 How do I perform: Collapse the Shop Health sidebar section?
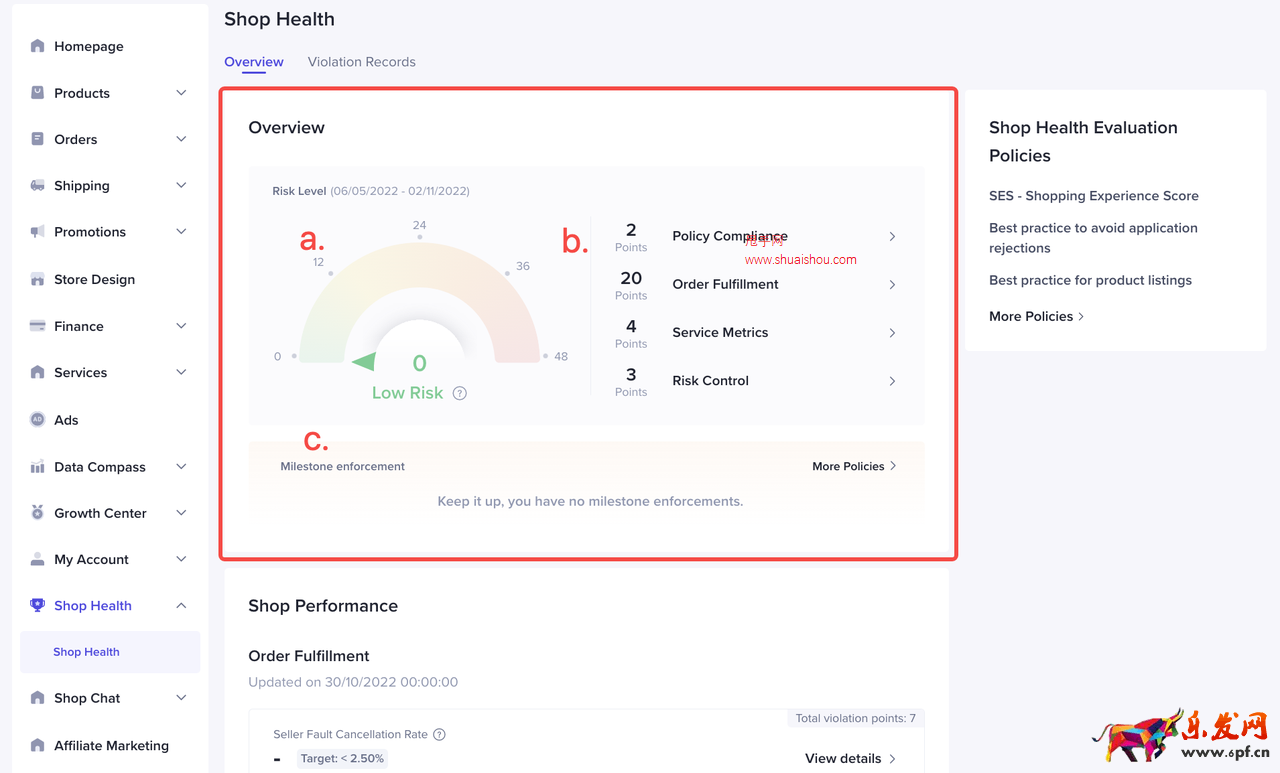(181, 605)
